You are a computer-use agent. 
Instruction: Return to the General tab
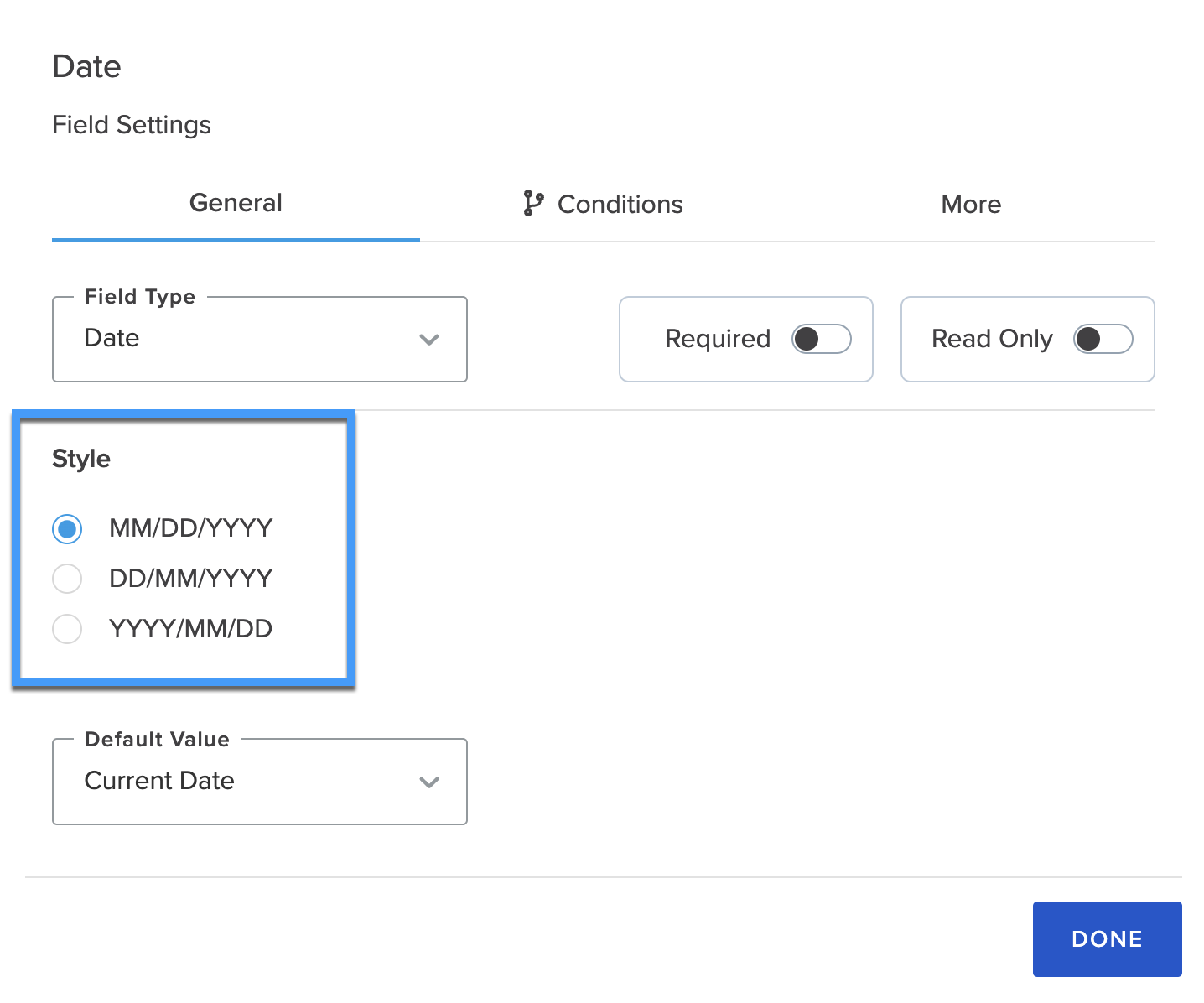(236, 202)
